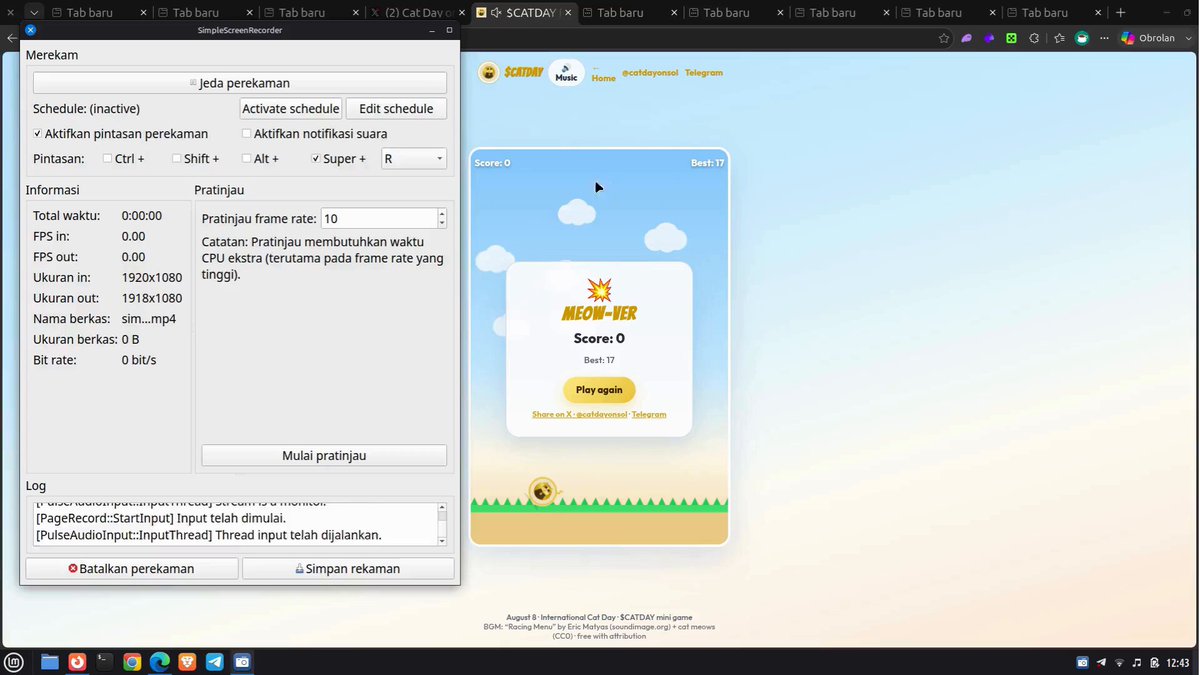Click the Batalkan perekaman button
The image size is (1200, 675).
click(132, 569)
